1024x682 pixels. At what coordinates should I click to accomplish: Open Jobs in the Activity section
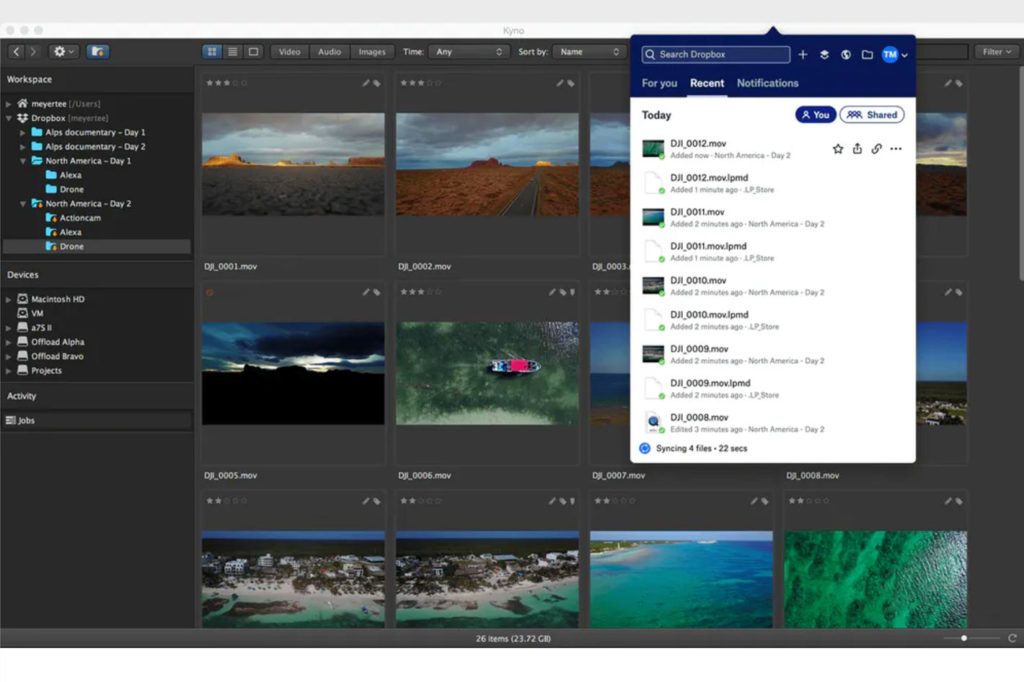(97, 420)
